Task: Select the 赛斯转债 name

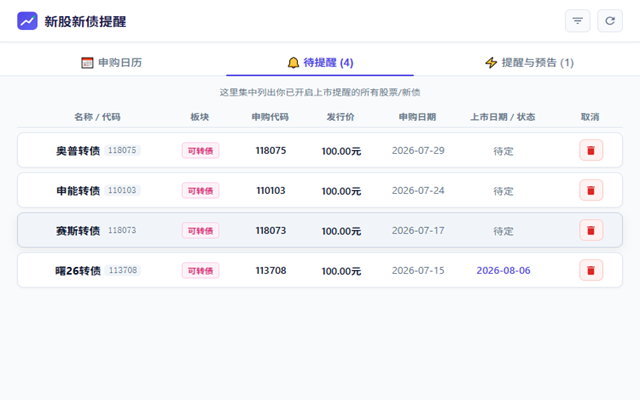Action: (x=78, y=231)
